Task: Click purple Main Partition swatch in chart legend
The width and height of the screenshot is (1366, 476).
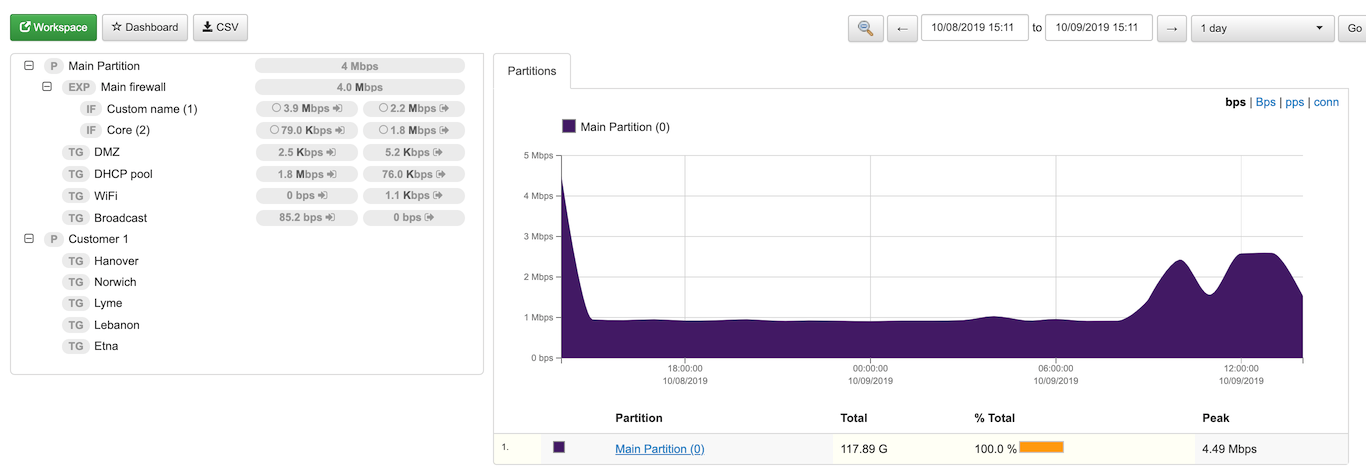Action: (x=569, y=126)
